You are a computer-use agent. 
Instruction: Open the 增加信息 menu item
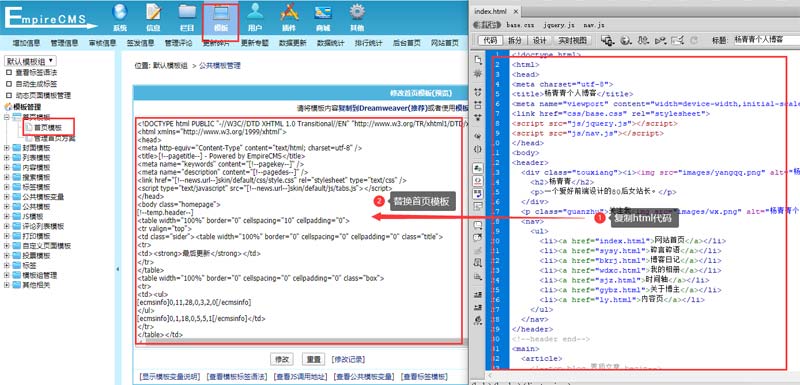(27, 43)
